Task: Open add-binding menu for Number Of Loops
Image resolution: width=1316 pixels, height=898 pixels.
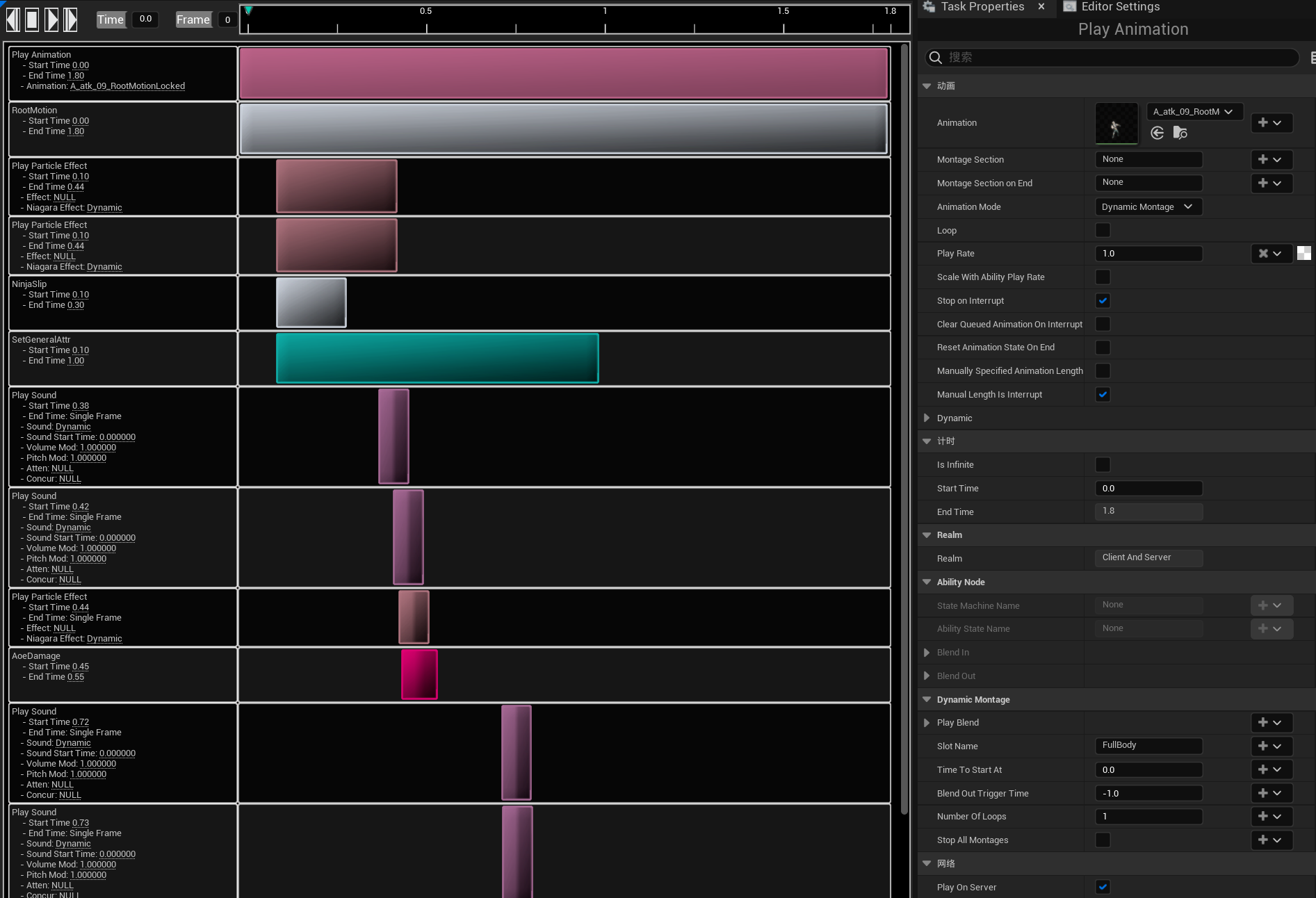Action: (x=1272, y=817)
